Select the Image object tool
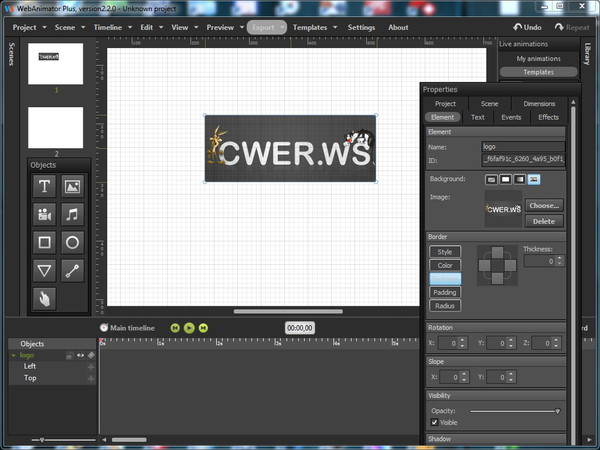This screenshot has width=600, height=450. coord(72,186)
